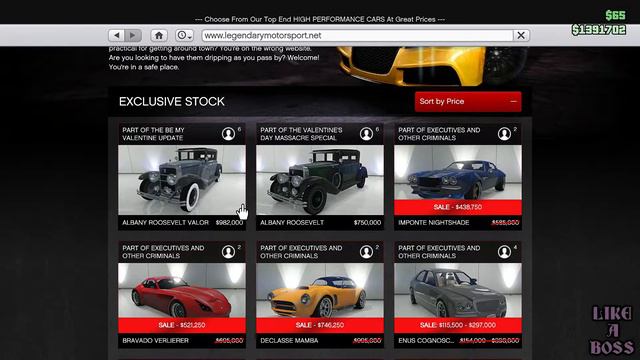Click the IMPONTE NIGHTSHADE name label

[433, 222]
